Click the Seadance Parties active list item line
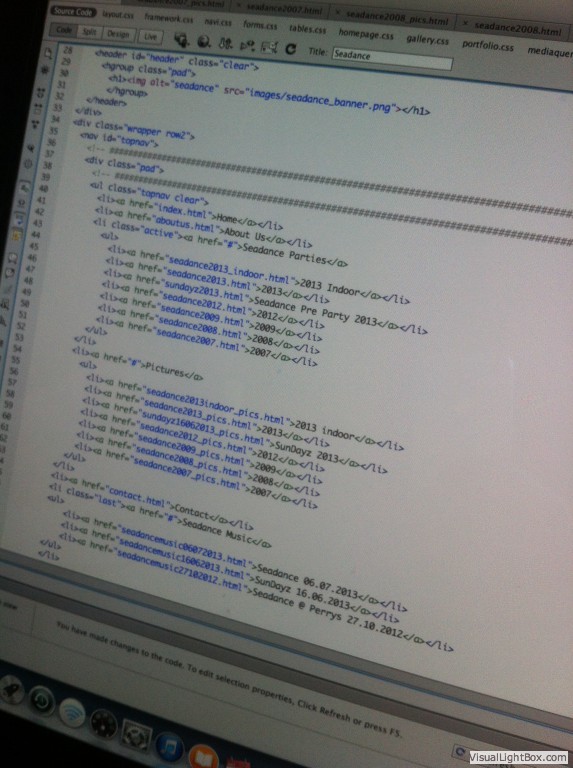 tap(220, 241)
